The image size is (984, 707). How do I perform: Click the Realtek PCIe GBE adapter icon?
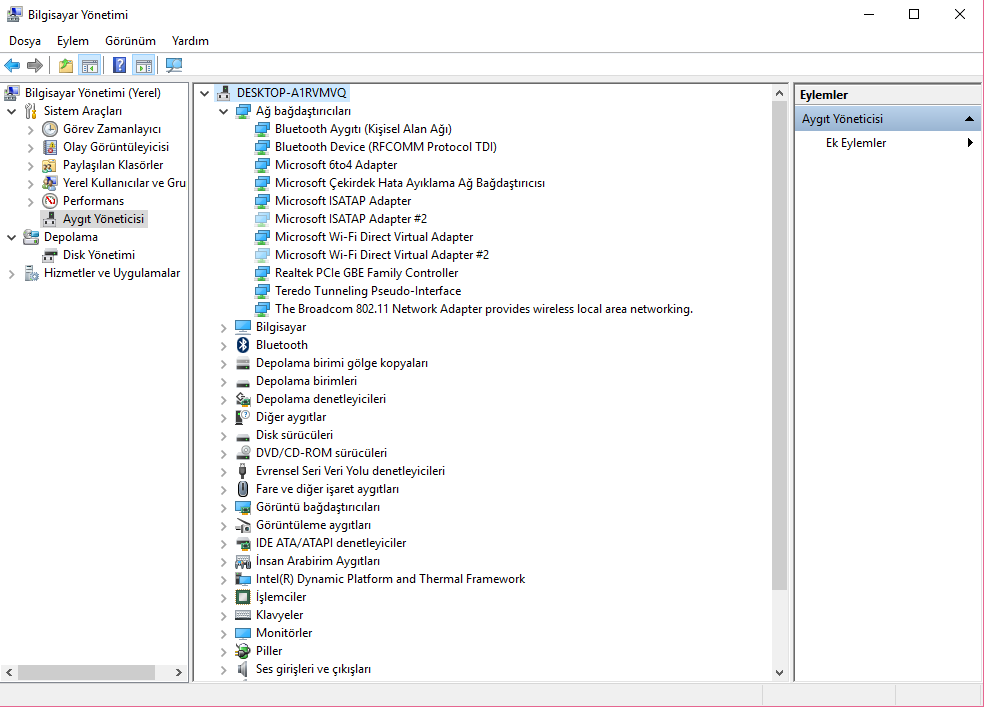point(262,274)
